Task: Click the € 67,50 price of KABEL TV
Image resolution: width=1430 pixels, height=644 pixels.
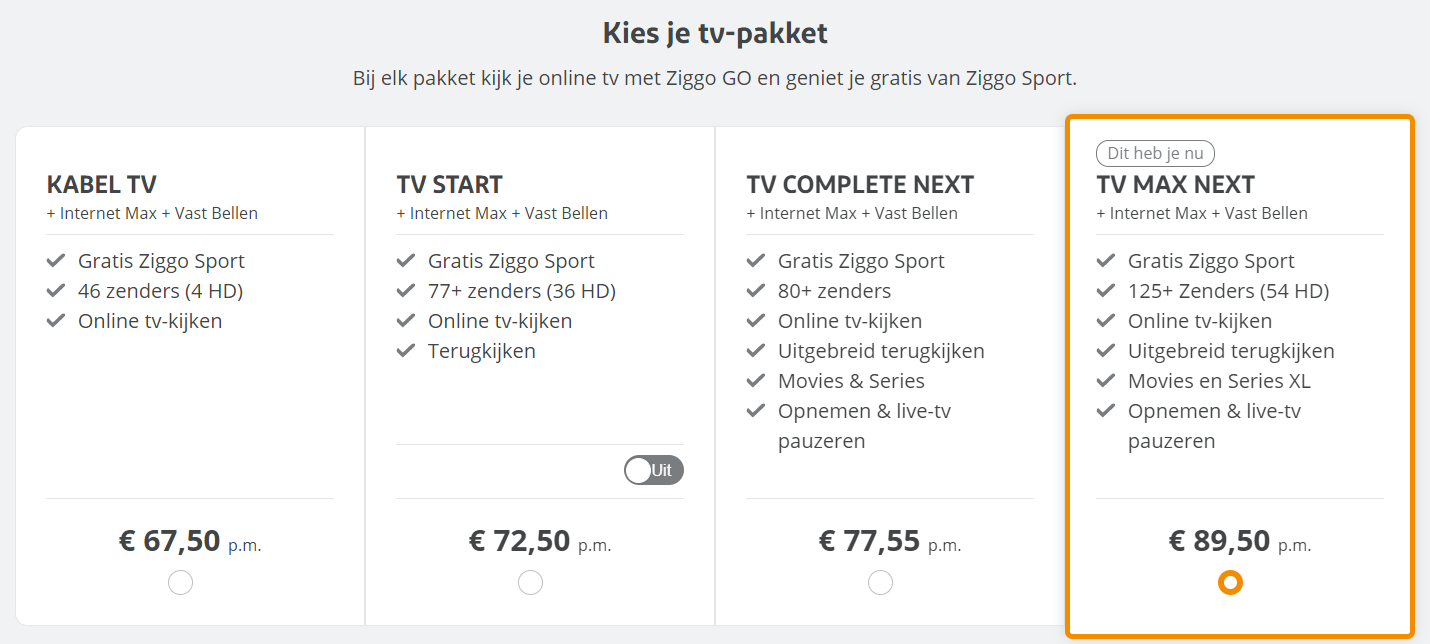Action: point(172,540)
